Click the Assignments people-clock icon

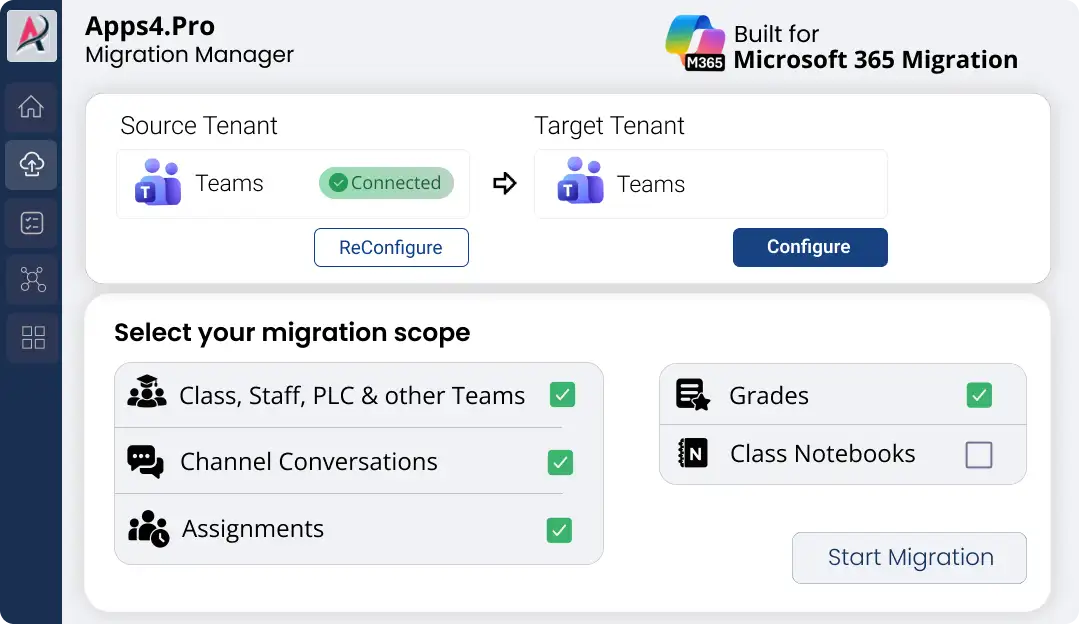coord(148,528)
